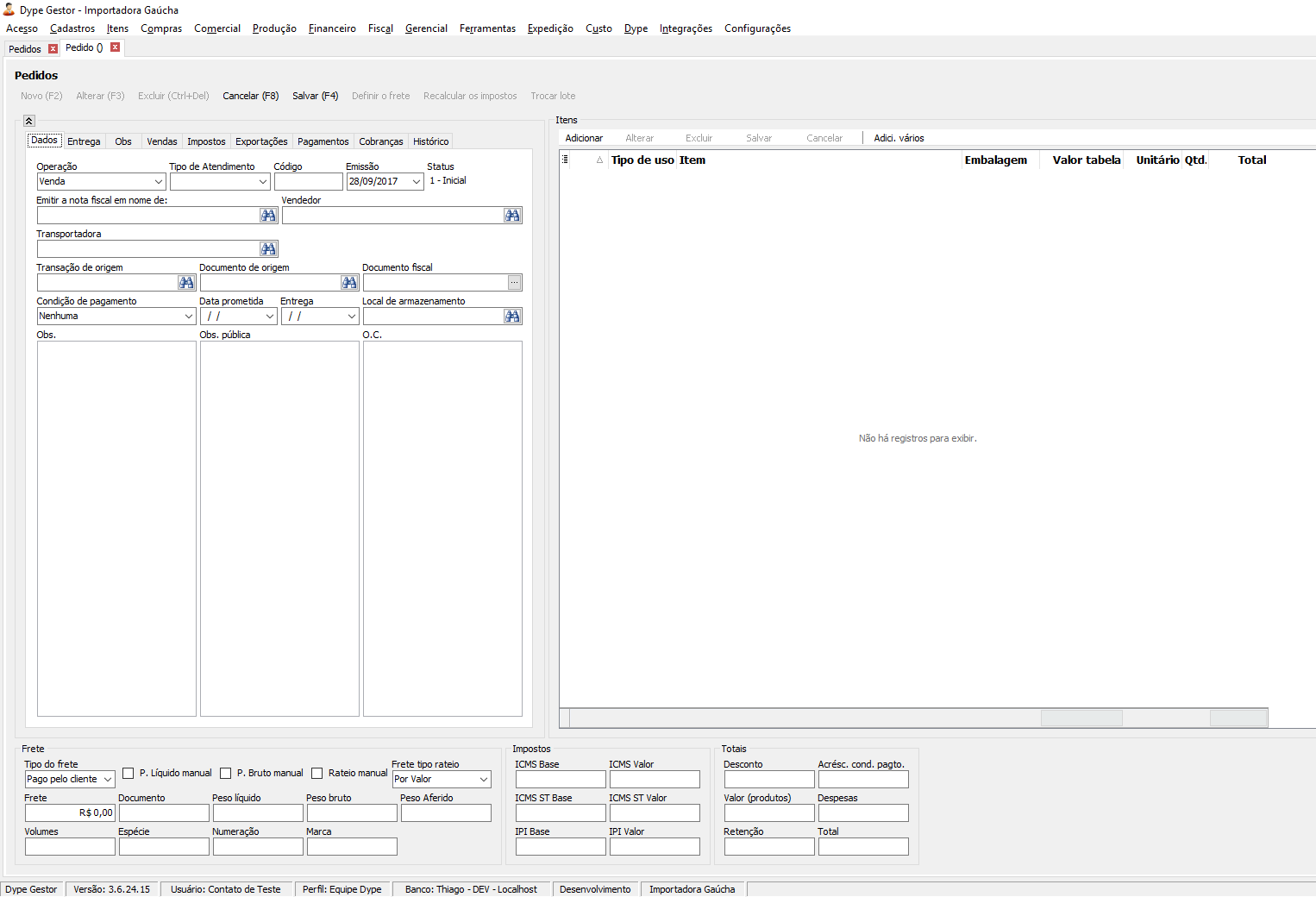Click inside the O.C. text area
Viewport: 1316px width, 897px height.
coord(442,529)
